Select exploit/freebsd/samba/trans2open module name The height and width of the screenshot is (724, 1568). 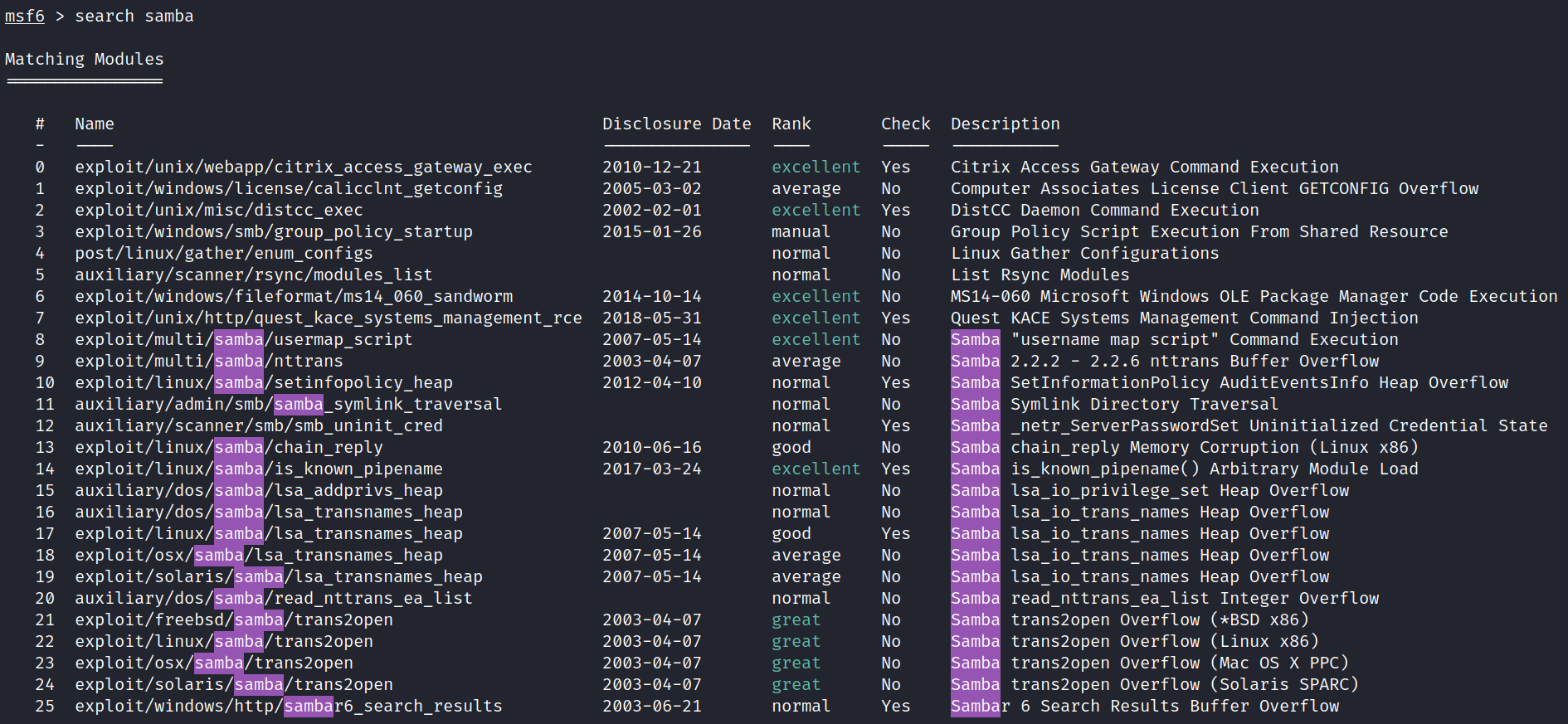coord(234,620)
